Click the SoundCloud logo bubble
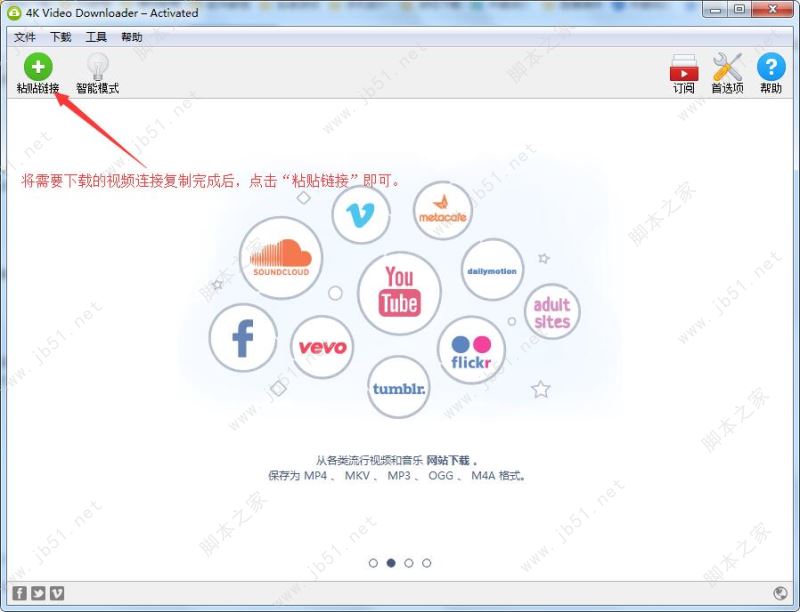Screen dimensions: 800x612 coord(281,258)
